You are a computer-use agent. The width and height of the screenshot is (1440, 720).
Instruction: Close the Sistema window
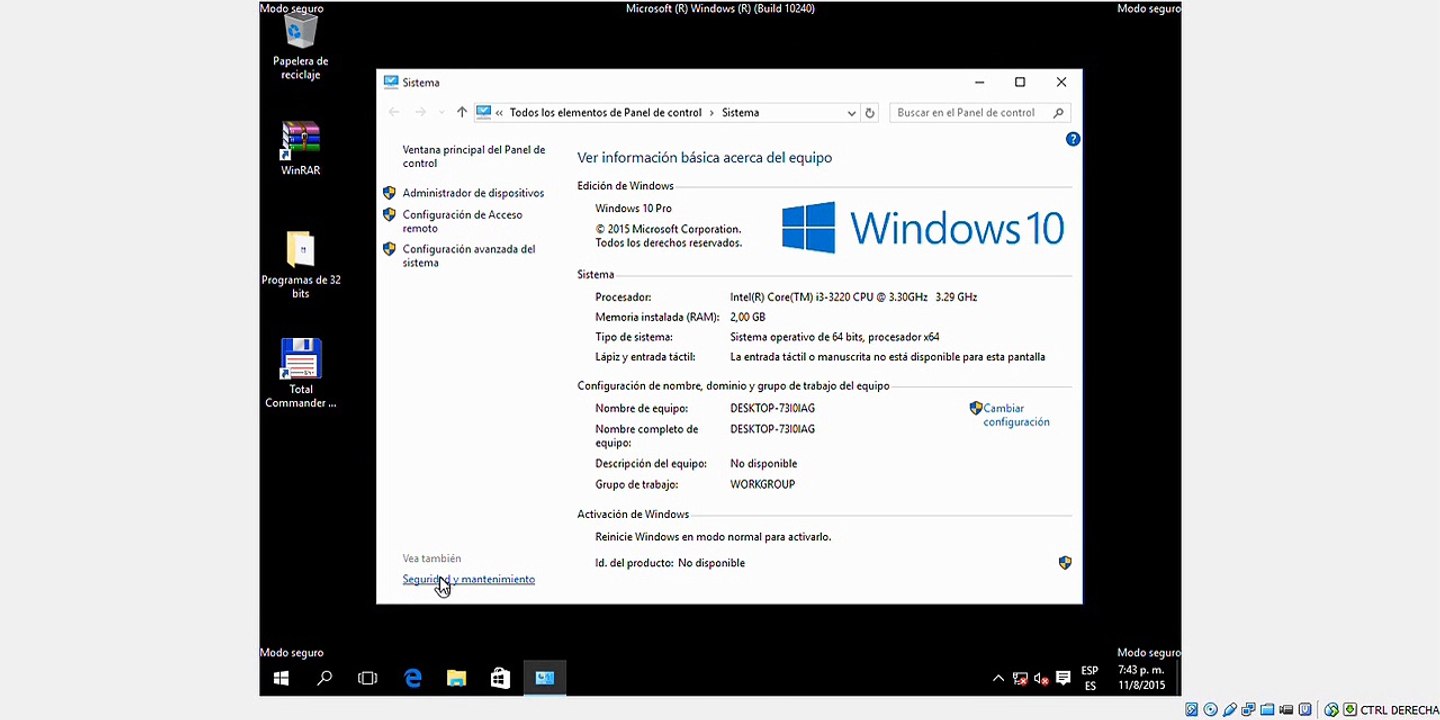1061,82
